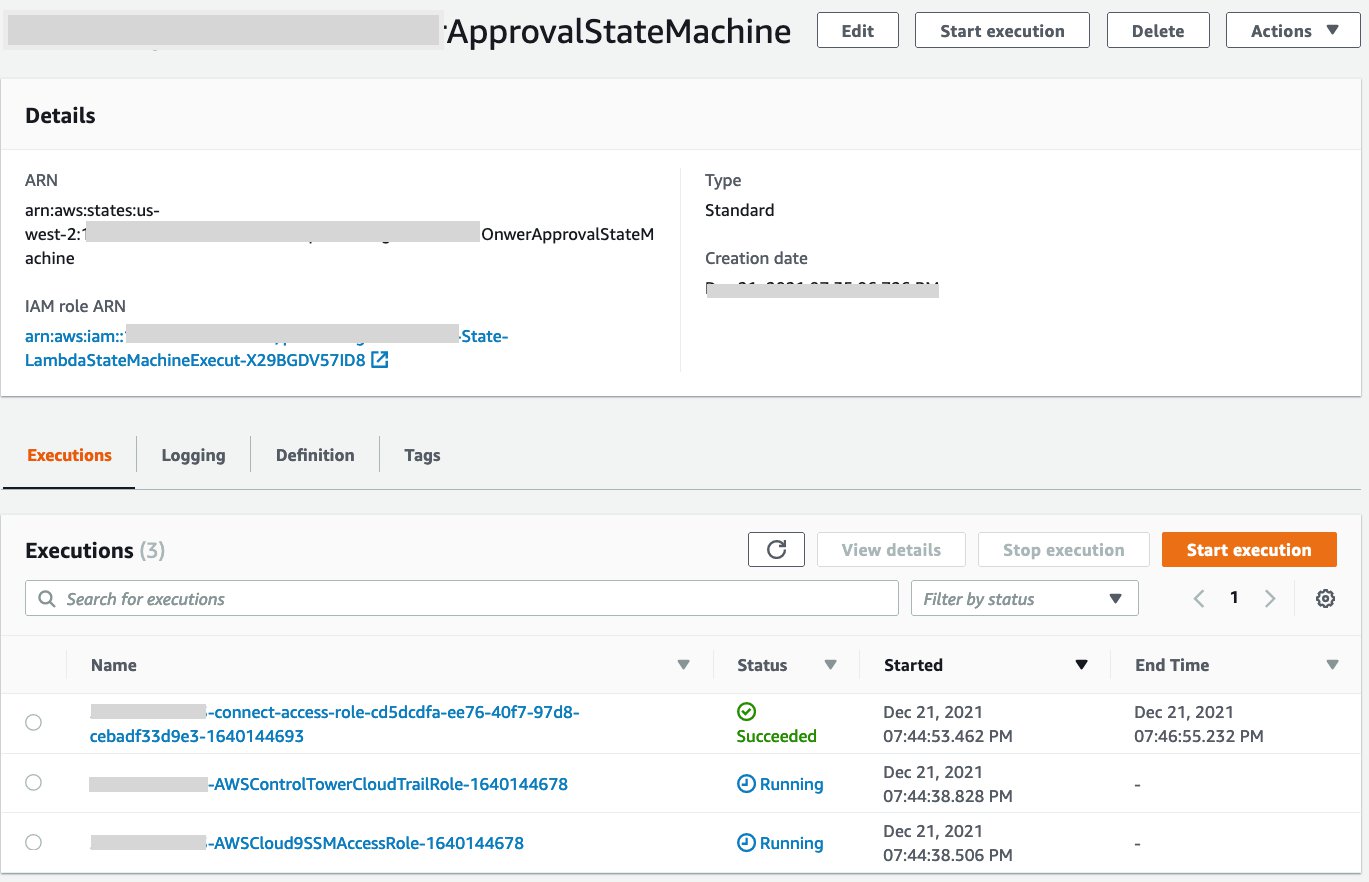
Task: Go to previous page arrow
Action: 1199,599
